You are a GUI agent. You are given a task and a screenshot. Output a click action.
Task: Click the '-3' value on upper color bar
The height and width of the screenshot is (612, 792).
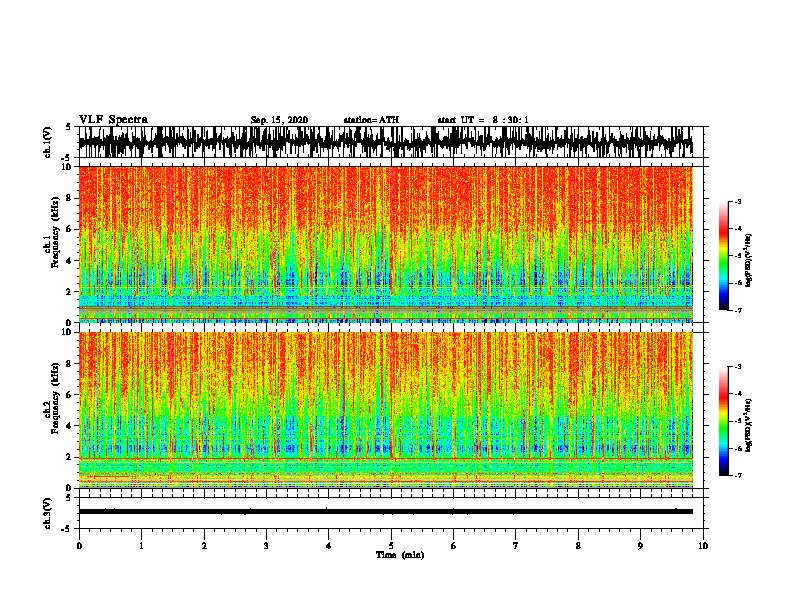737,202
